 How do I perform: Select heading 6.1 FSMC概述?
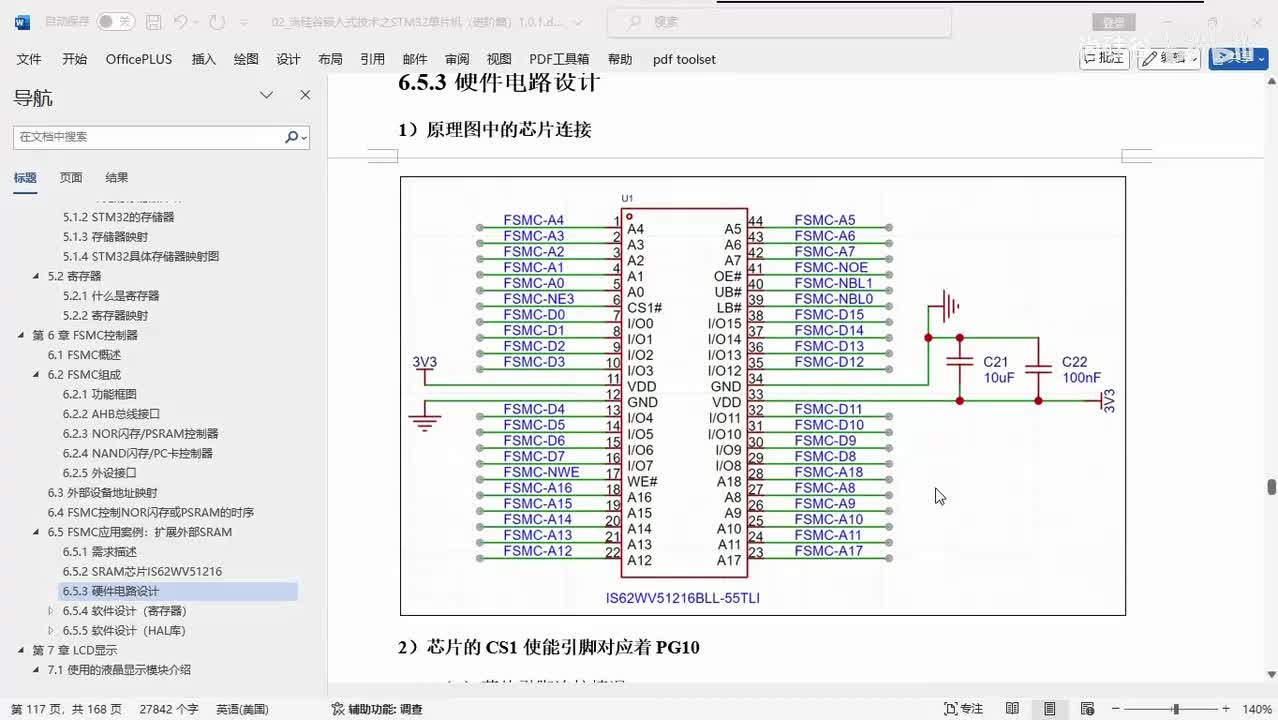[x=84, y=355]
